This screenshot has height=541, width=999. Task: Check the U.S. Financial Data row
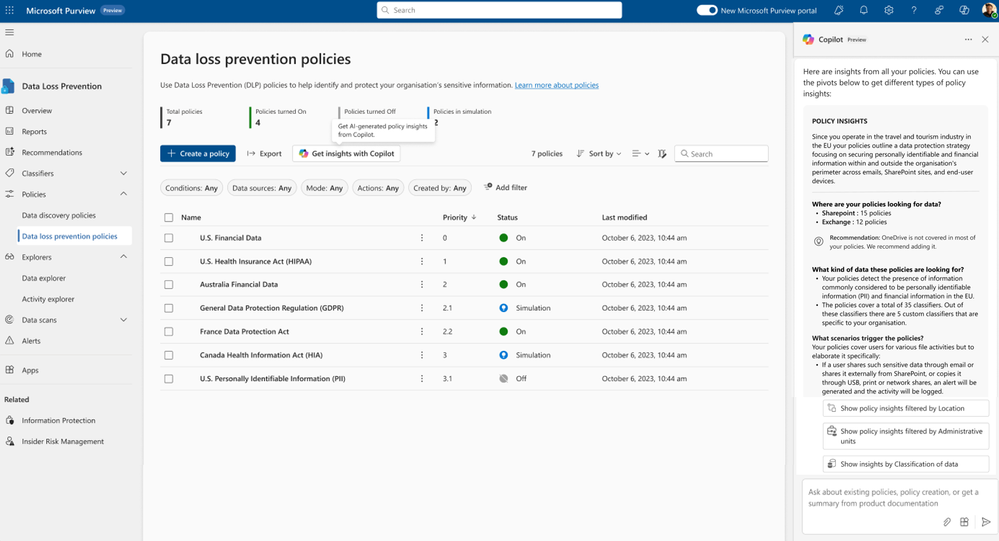tap(169, 238)
